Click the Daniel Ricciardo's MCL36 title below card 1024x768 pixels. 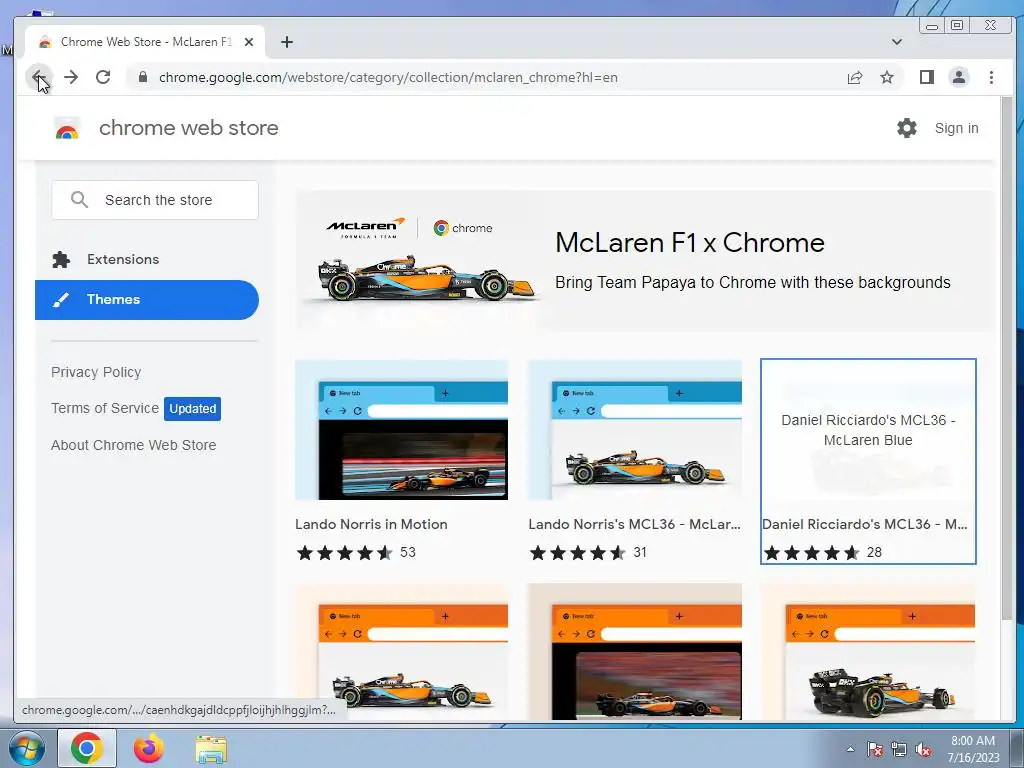coord(865,524)
